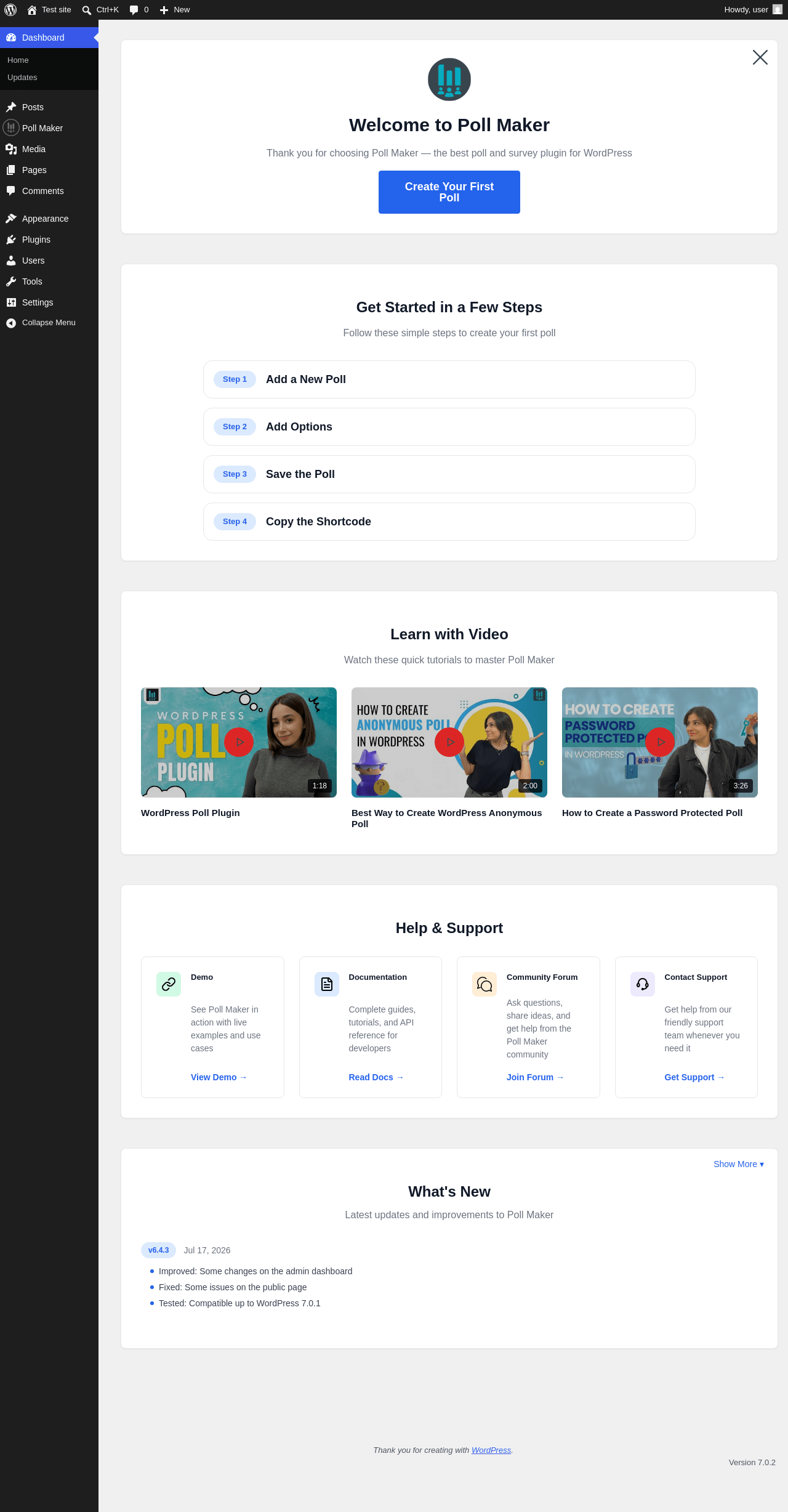Viewport: 788px width, 1512px height.
Task: Click the Appearance paintbrush icon
Action: (11, 219)
